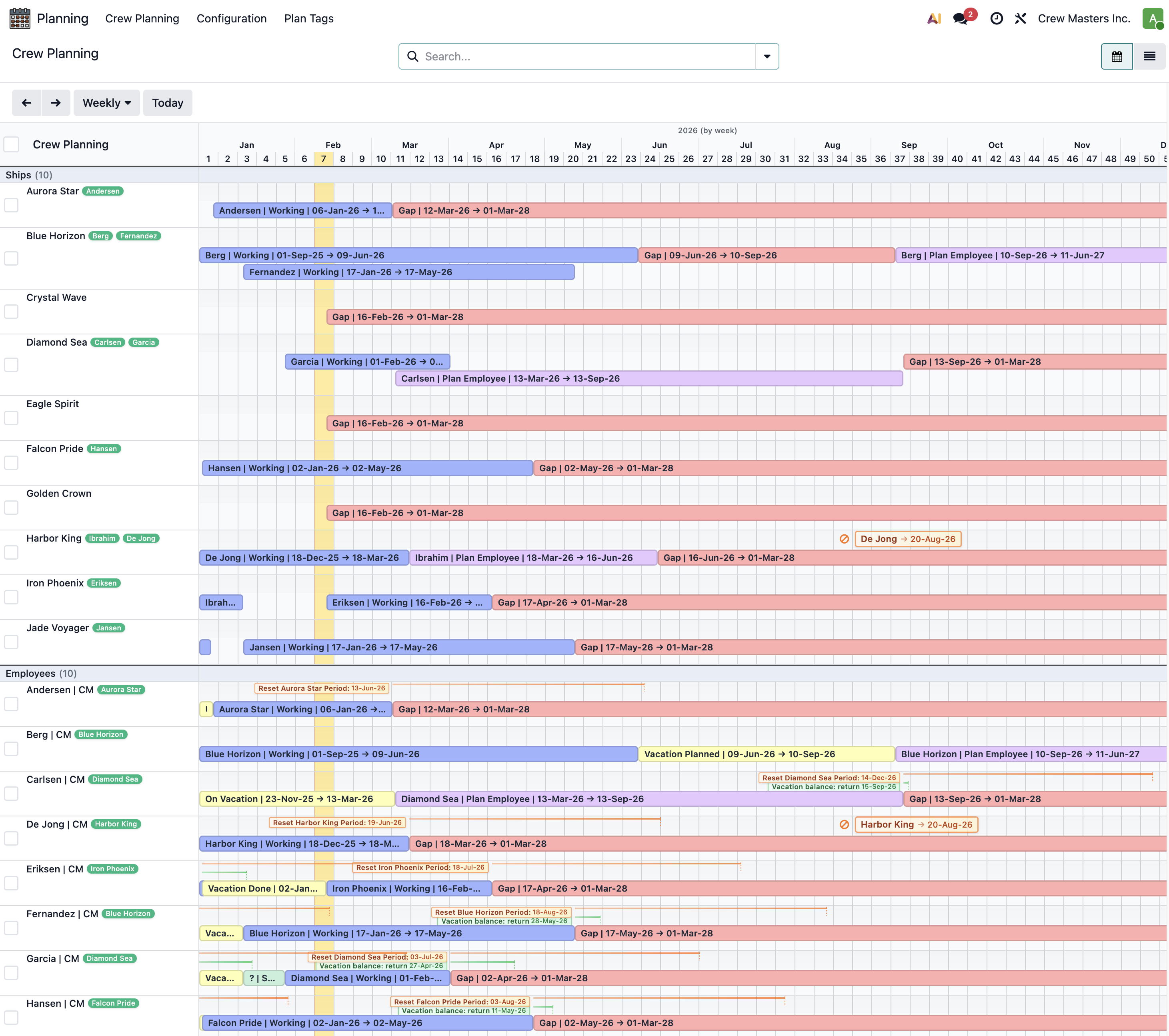Open the Harbor King 20-Aug-26 pill on De Jong row

coord(916,824)
